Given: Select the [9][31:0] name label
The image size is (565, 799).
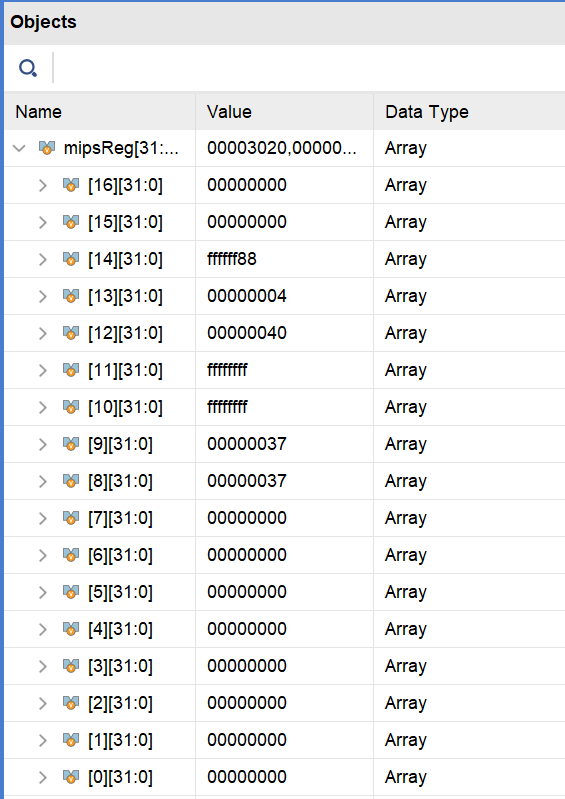Looking at the screenshot, I should 120,444.
